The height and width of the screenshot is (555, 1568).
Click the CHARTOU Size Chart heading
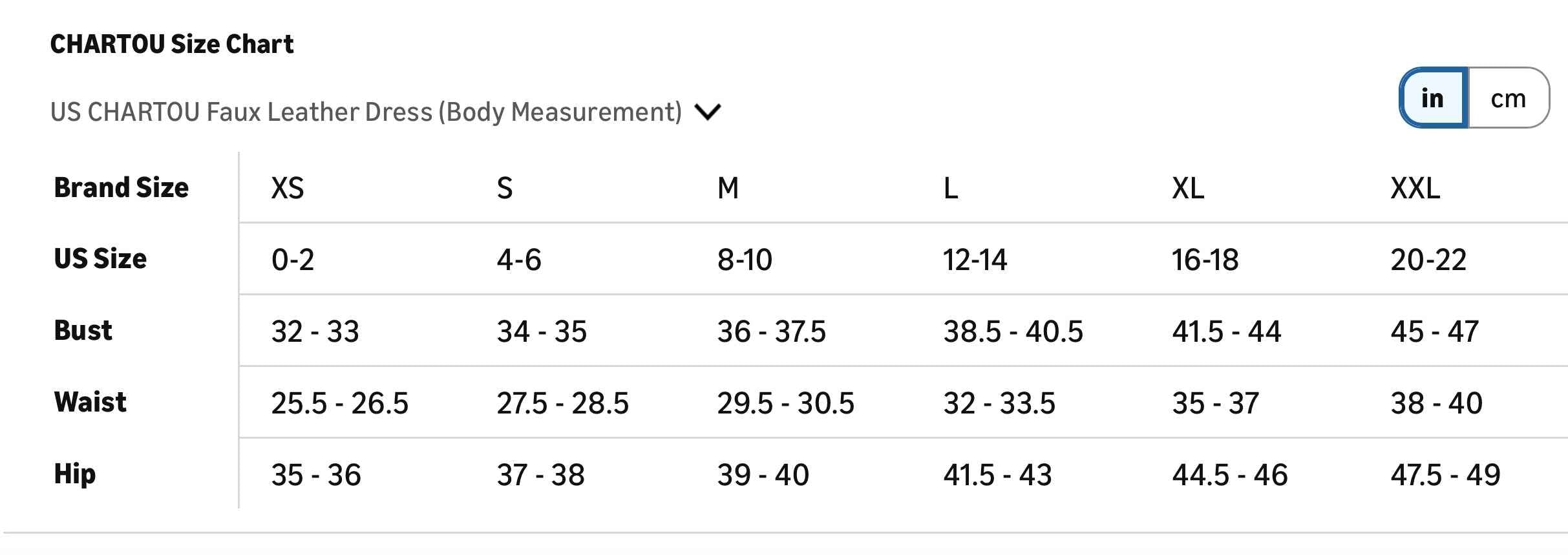click(171, 44)
